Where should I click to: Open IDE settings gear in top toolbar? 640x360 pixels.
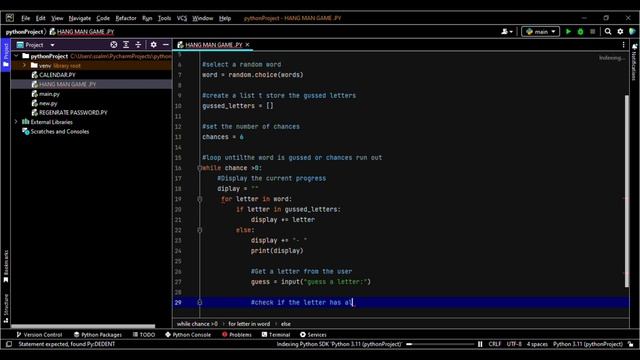coord(620,31)
